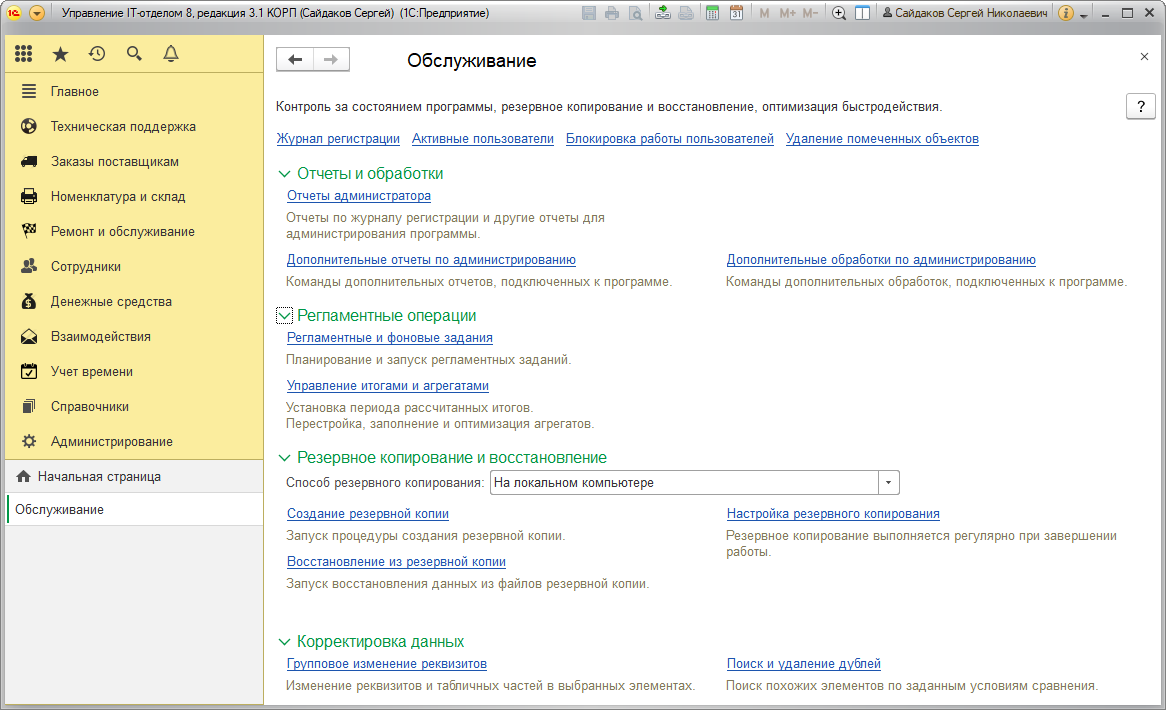
Task: Click the M memory button
Action: coord(764,13)
